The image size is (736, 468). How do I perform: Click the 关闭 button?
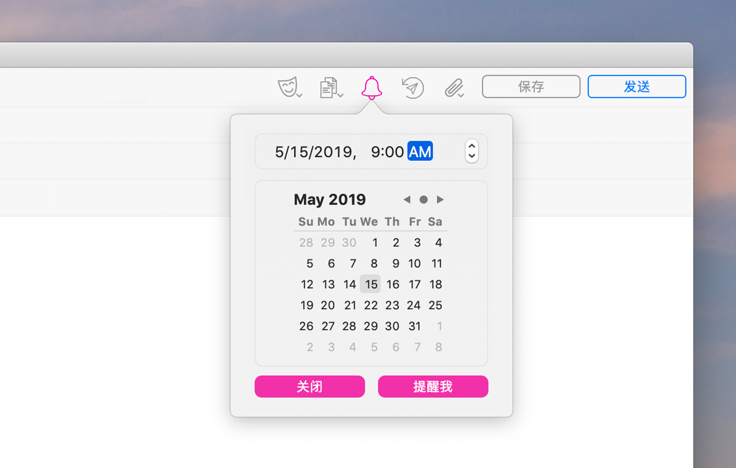pyautogui.click(x=310, y=386)
